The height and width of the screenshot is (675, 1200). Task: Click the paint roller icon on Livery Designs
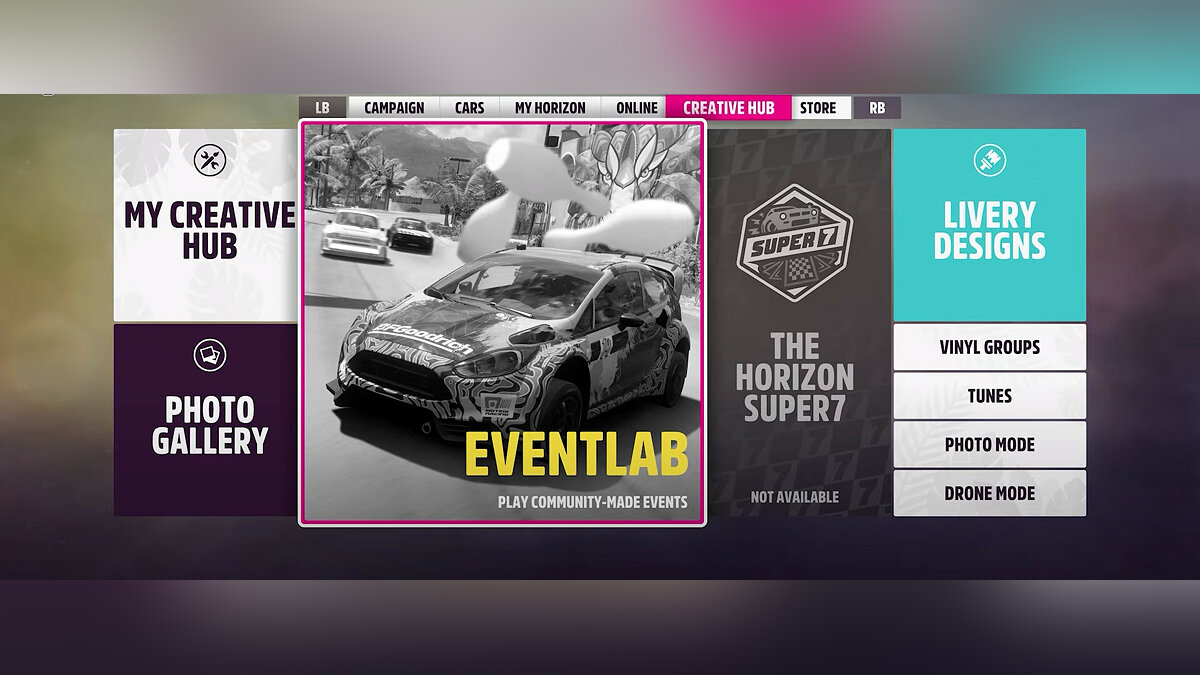989,159
